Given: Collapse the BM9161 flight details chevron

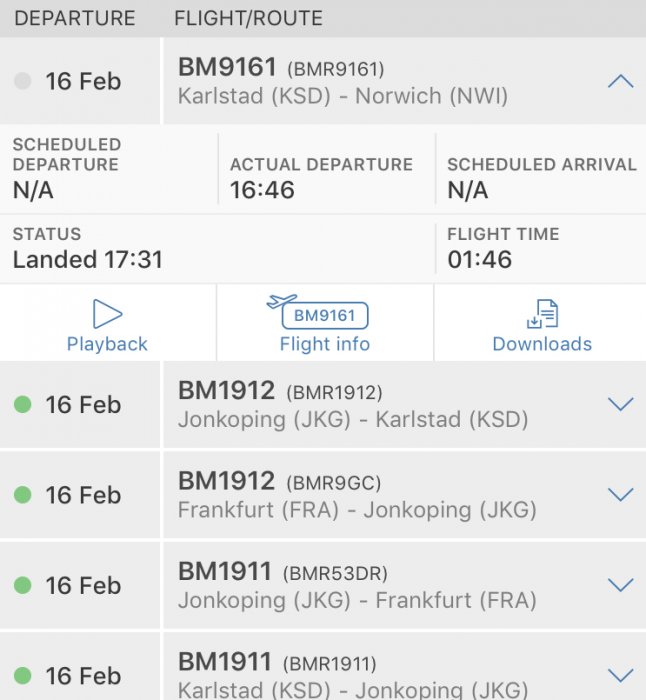Looking at the screenshot, I should [621, 82].
